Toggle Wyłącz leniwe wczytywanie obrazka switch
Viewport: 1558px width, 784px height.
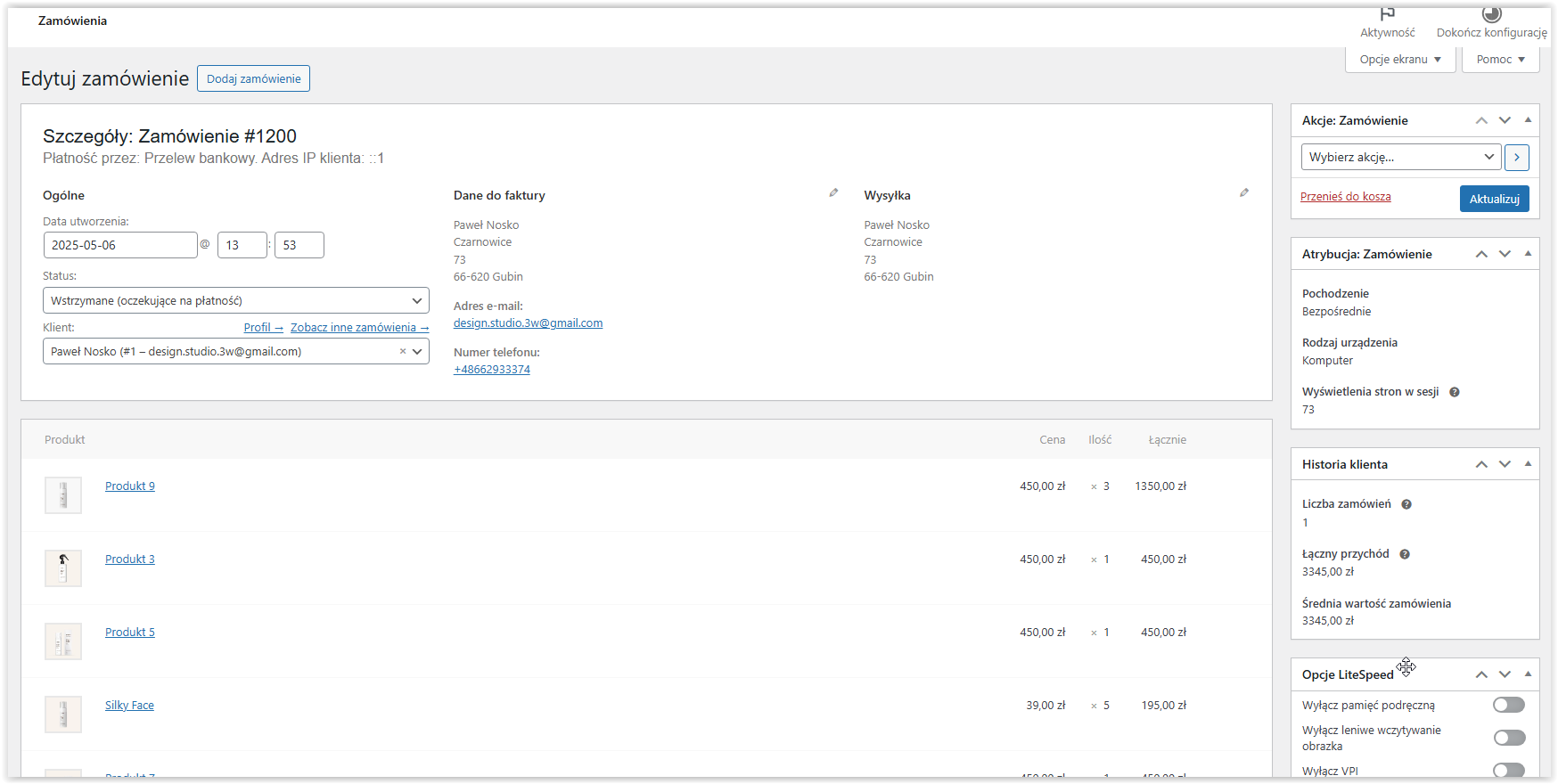coord(1508,738)
